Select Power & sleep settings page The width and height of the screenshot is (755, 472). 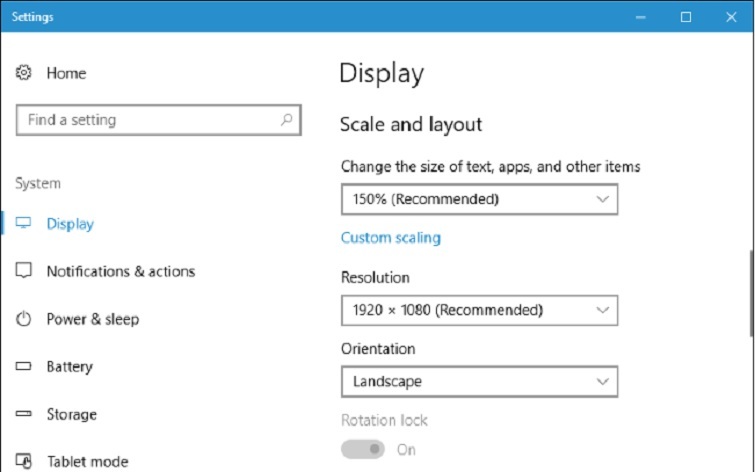click(x=92, y=319)
